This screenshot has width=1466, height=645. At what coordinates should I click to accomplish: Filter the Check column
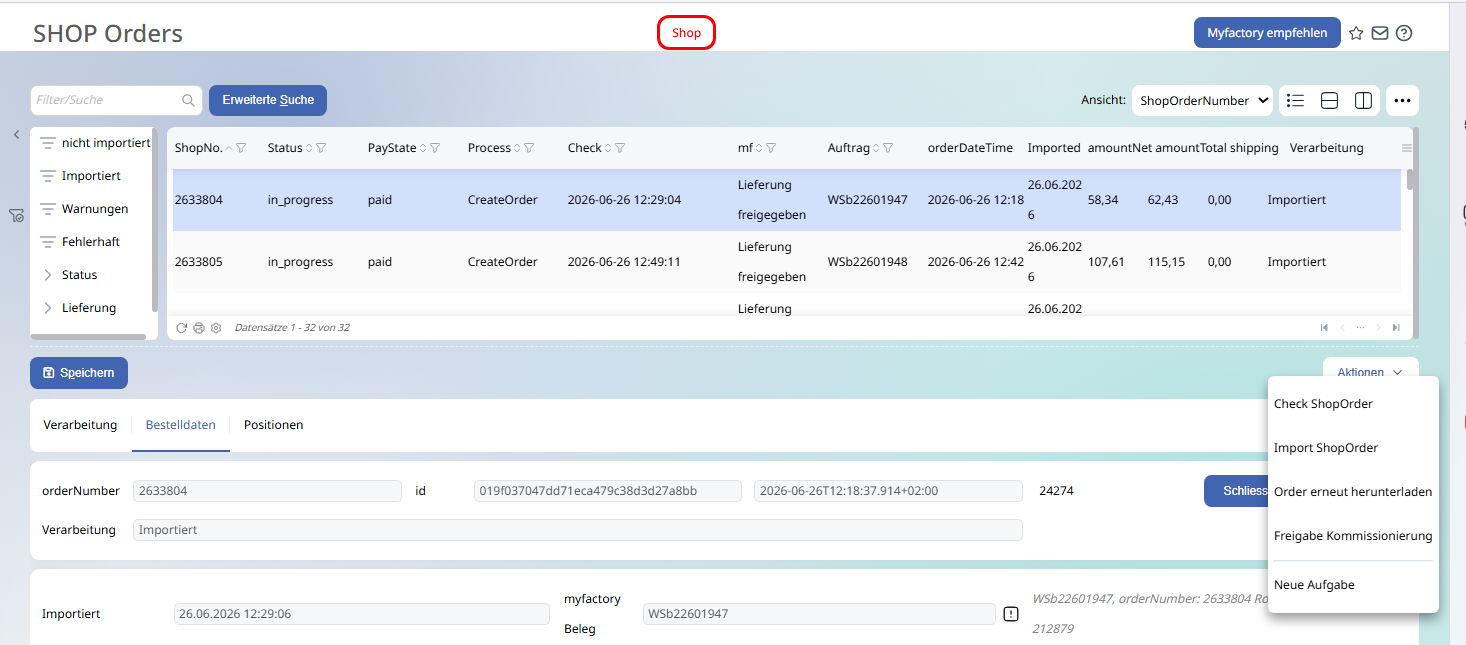620,148
